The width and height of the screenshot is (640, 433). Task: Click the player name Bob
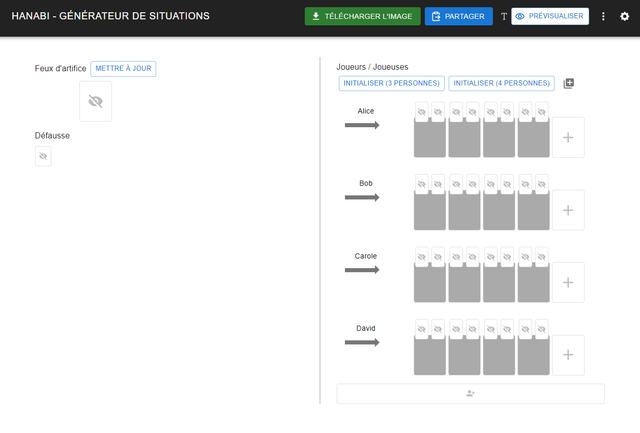pyautogui.click(x=366, y=183)
